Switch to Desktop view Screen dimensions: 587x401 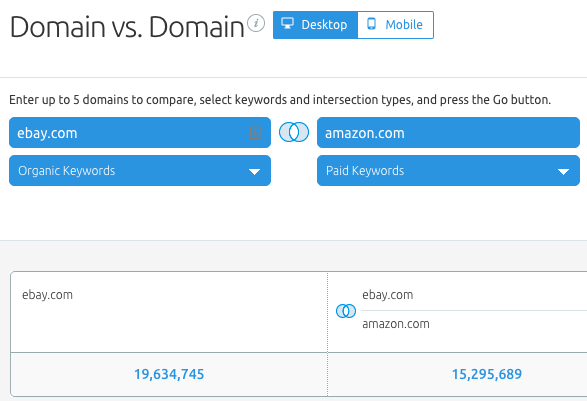315,25
